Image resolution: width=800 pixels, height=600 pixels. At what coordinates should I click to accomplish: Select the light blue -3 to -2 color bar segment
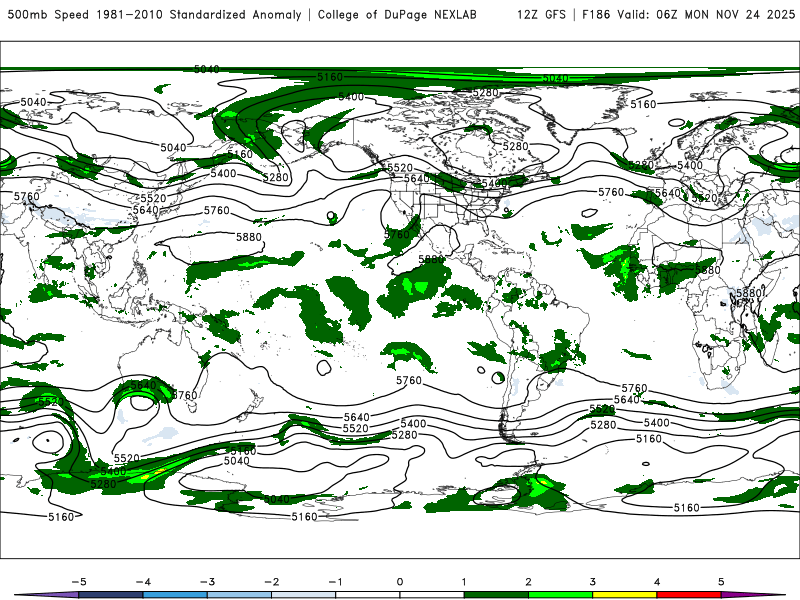239,595
